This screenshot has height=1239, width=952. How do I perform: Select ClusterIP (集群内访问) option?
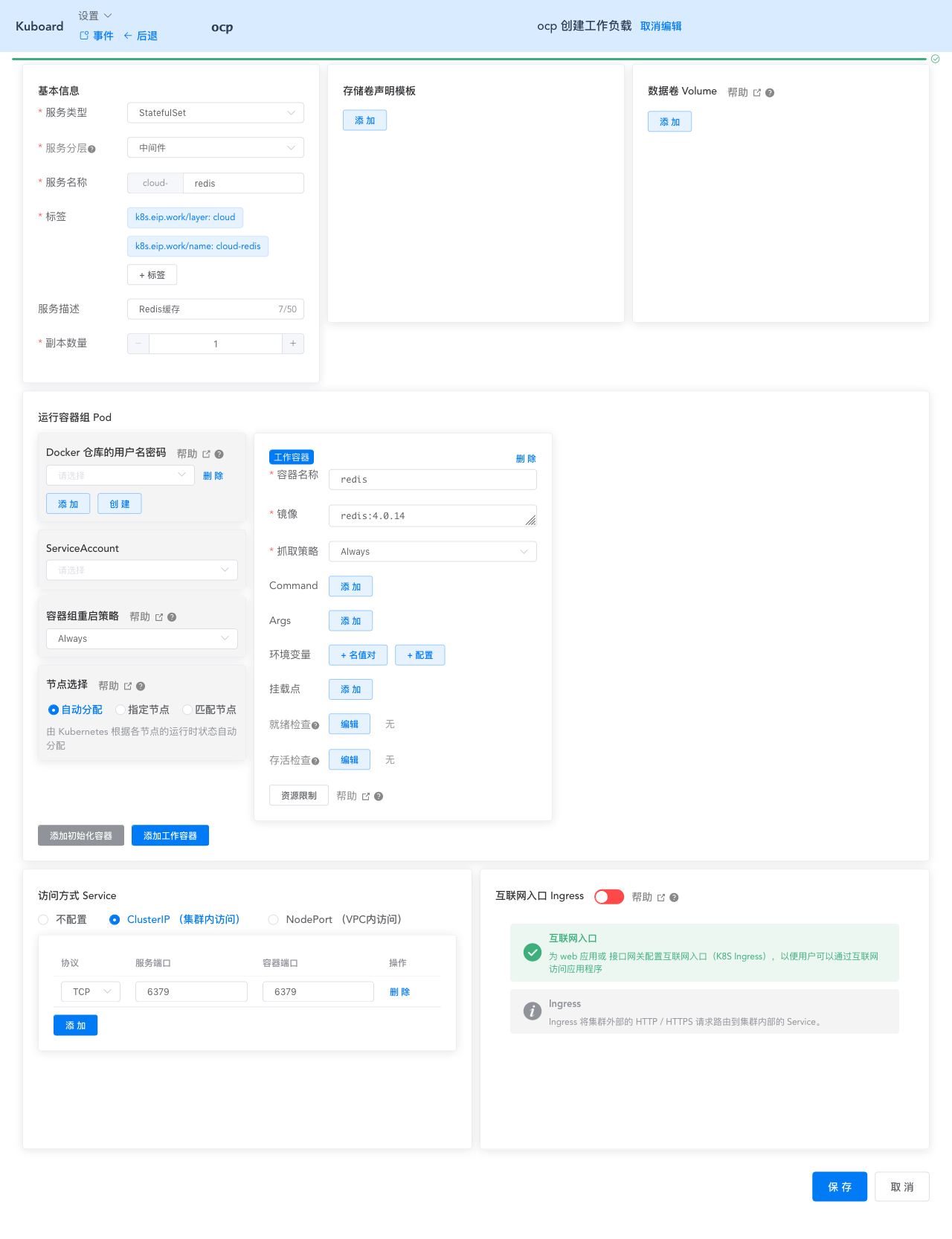pyautogui.click(x=175, y=920)
